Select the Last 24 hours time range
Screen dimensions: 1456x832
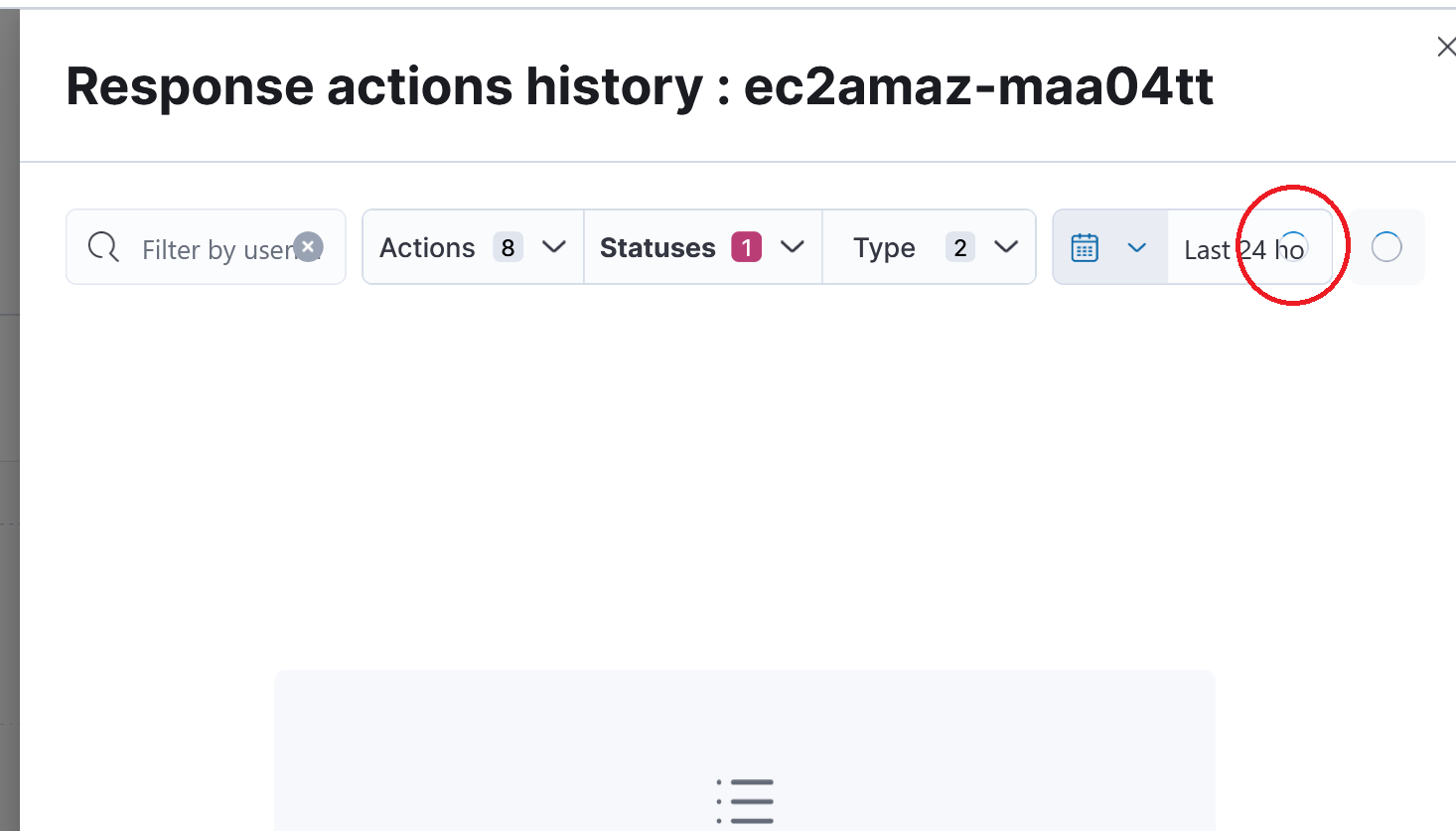tap(1232, 249)
